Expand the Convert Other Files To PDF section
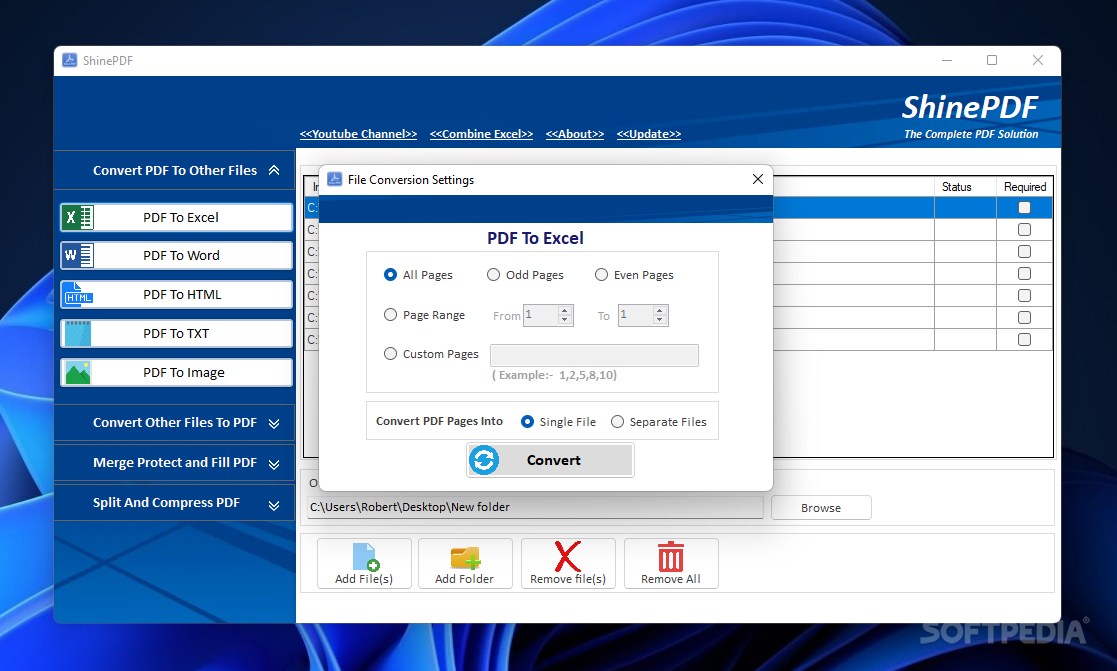Image resolution: width=1117 pixels, height=671 pixels. click(x=274, y=423)
